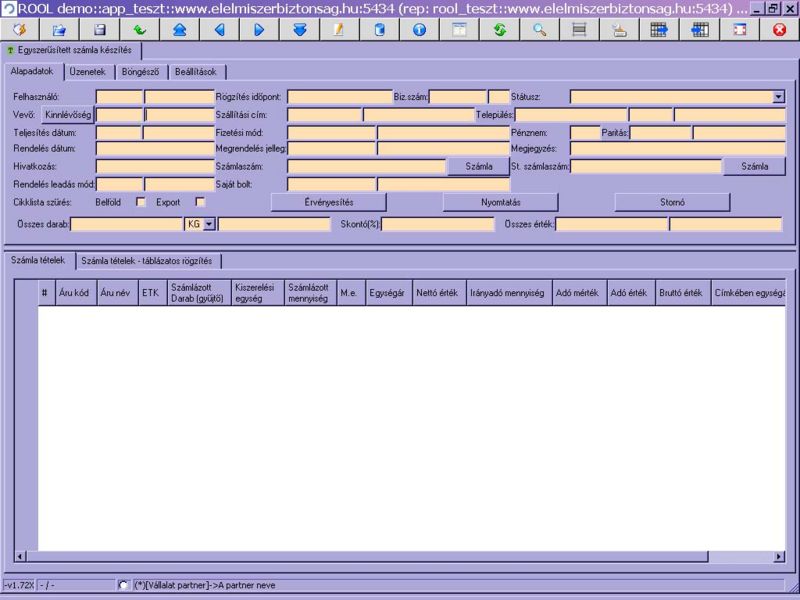Screen dimensions: 800x600
Task: Click the green refresh arrows icon
Action: (x=499, y=29)
